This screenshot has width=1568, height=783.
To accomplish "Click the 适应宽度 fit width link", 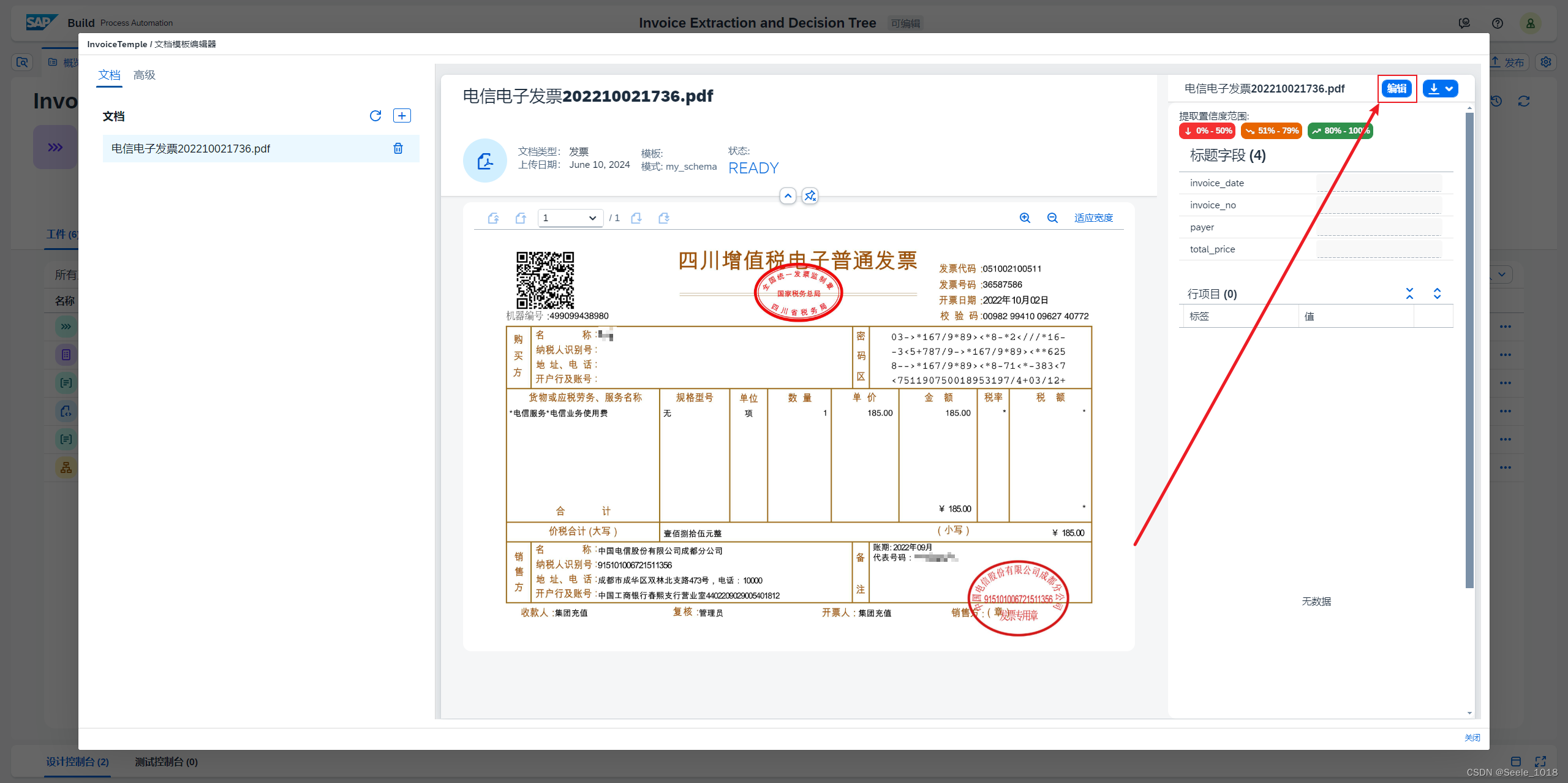I will [1093, 218].
